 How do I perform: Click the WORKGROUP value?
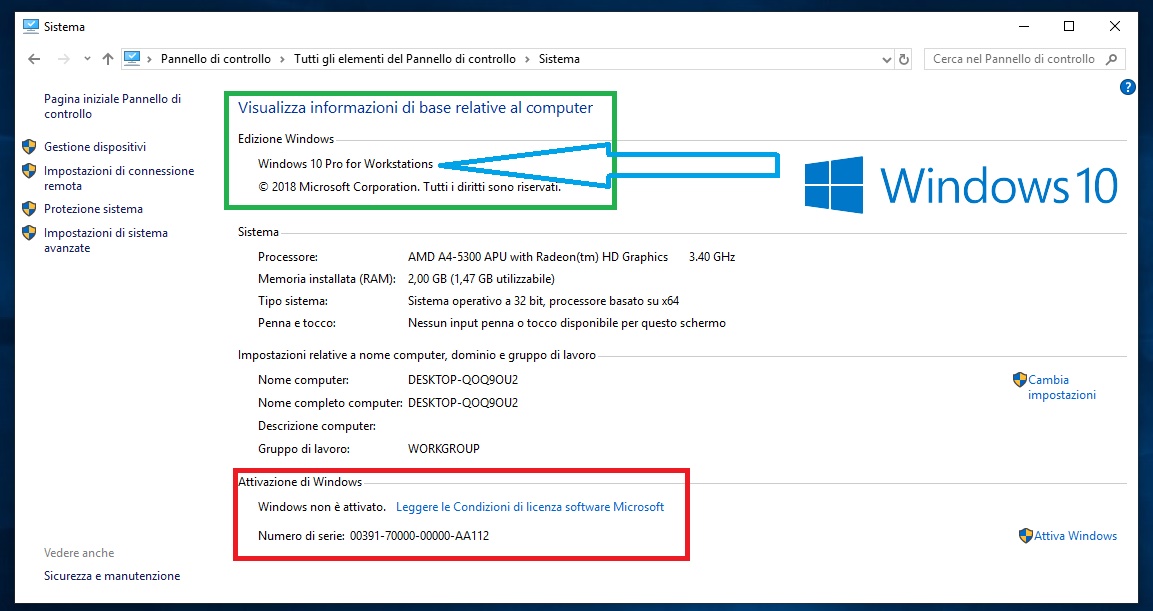click(x=444, y=449)
